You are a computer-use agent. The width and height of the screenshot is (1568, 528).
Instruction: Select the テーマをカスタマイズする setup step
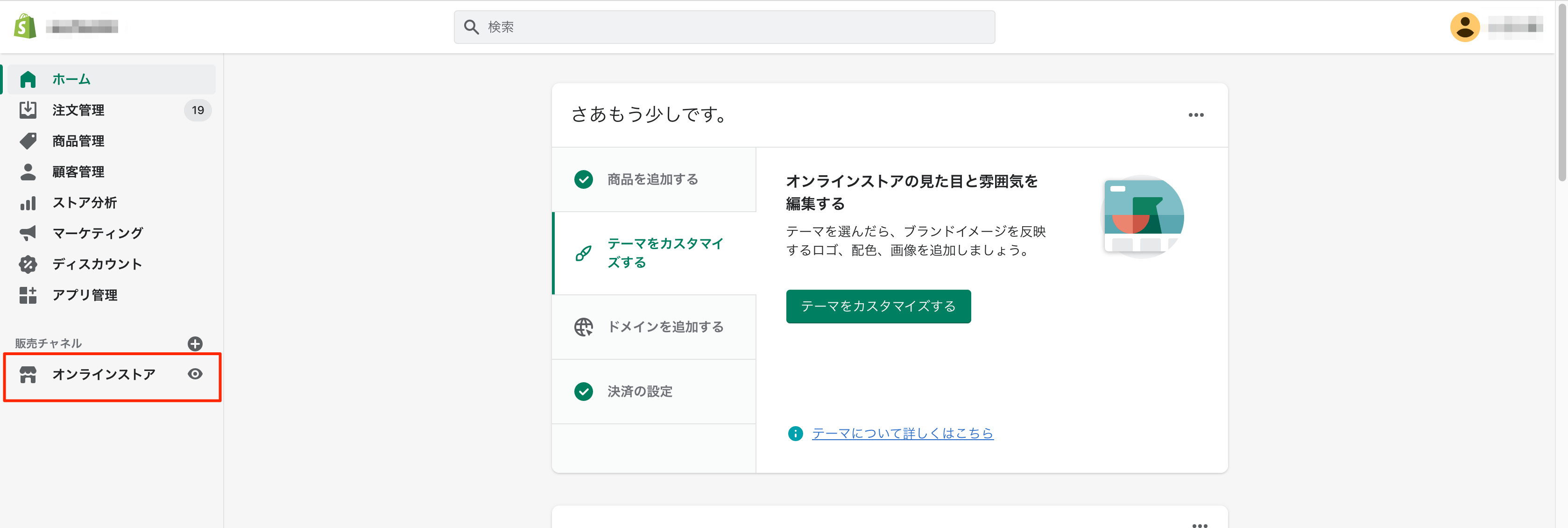click(x=654, y=253)
